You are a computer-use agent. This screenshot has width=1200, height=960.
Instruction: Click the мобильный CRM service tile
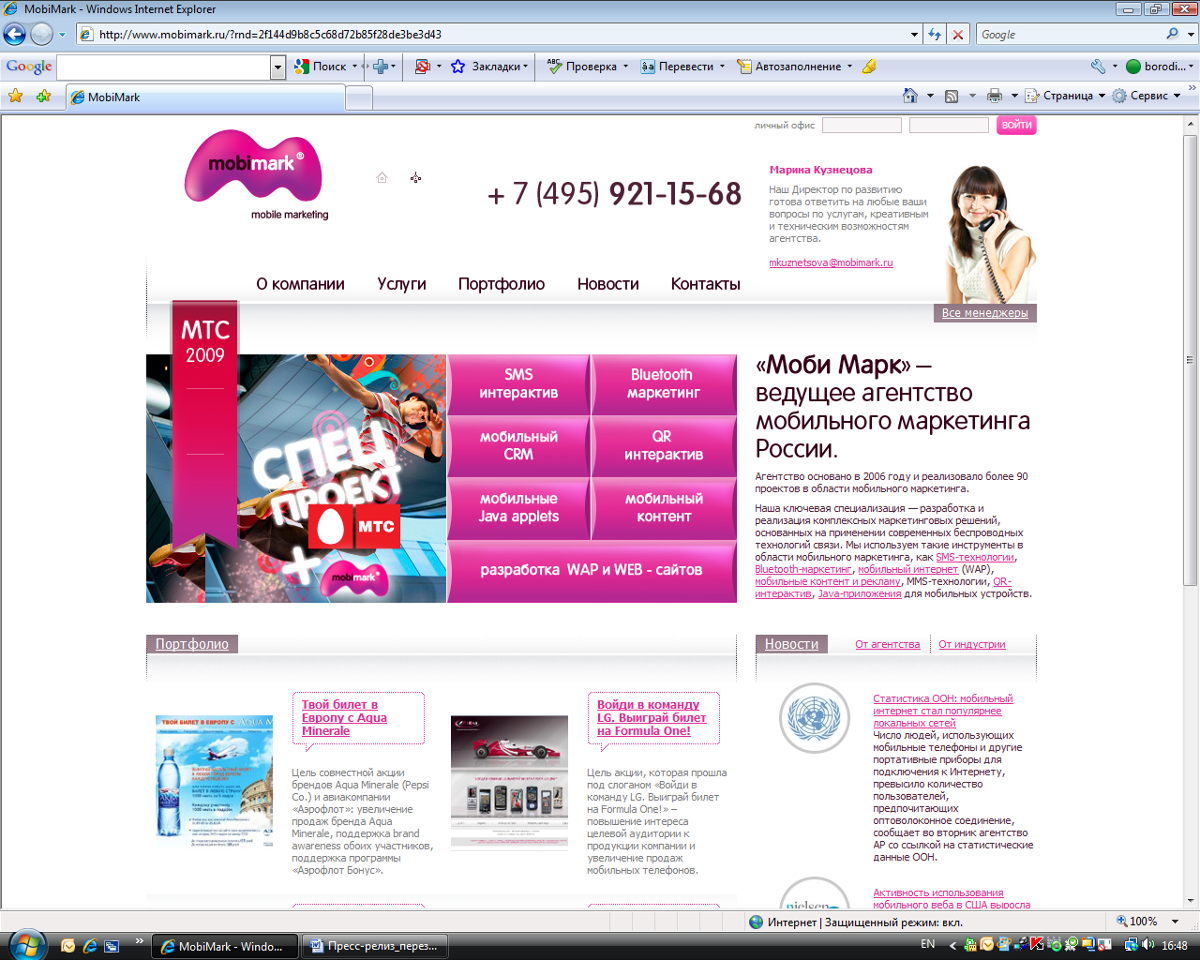pyautogui.click(x=518, y=446)
